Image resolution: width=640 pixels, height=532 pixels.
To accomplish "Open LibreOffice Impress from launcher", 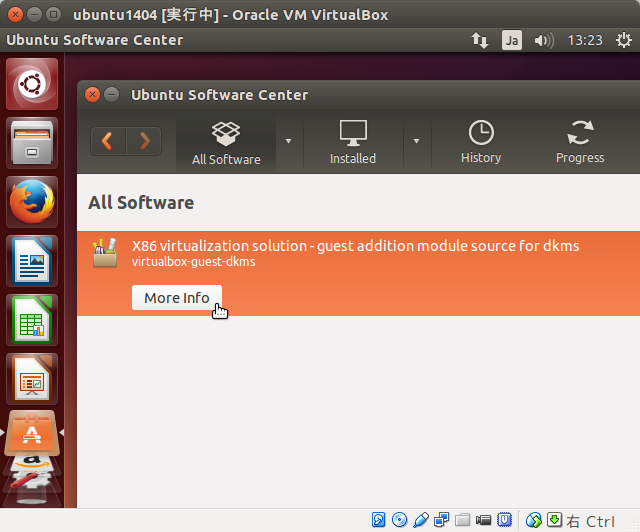I will (x=32, y=379).
